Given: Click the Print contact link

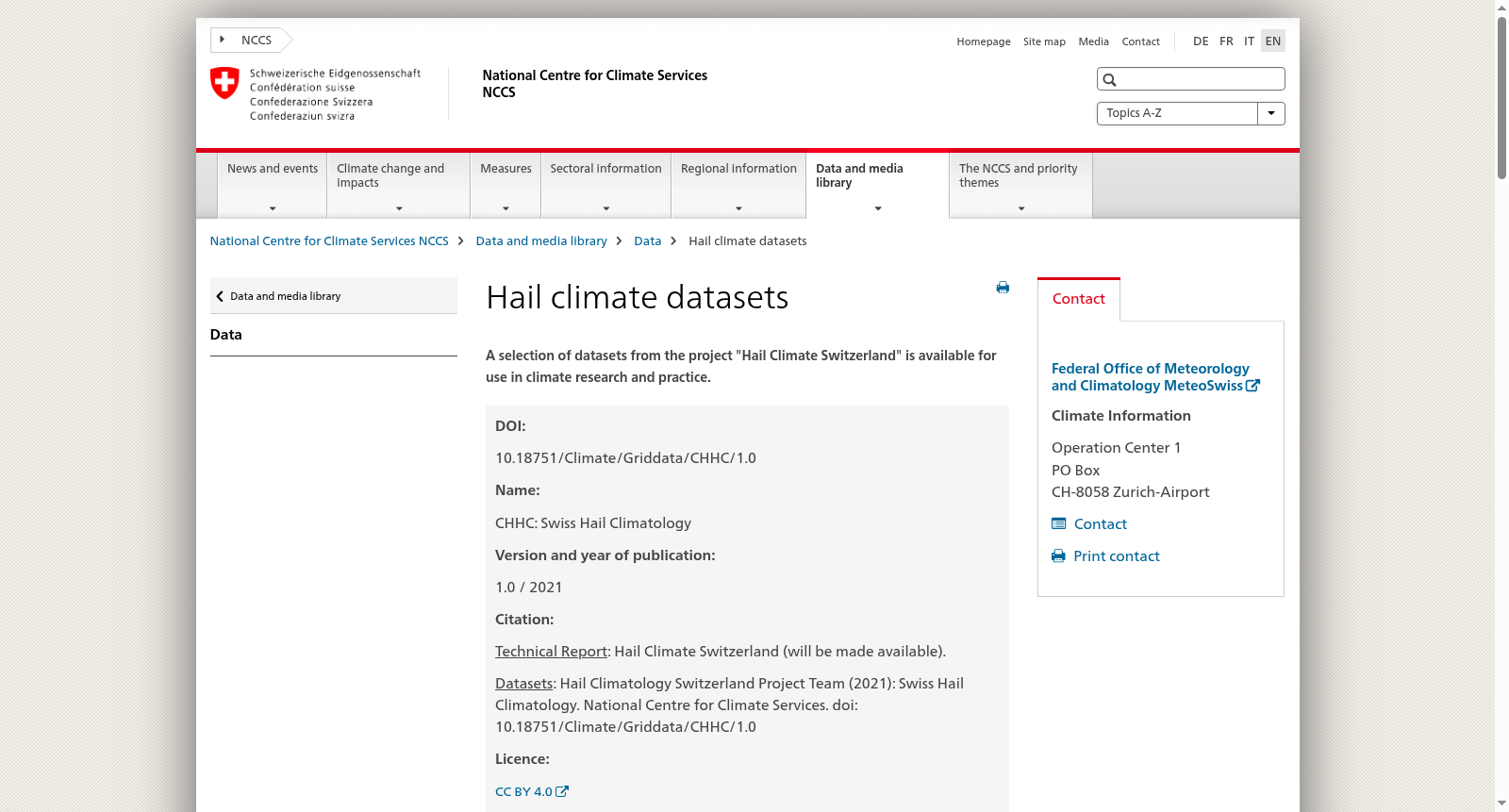Looking at the screenshot, I should pyautogui.click(x=1116, y=556).
